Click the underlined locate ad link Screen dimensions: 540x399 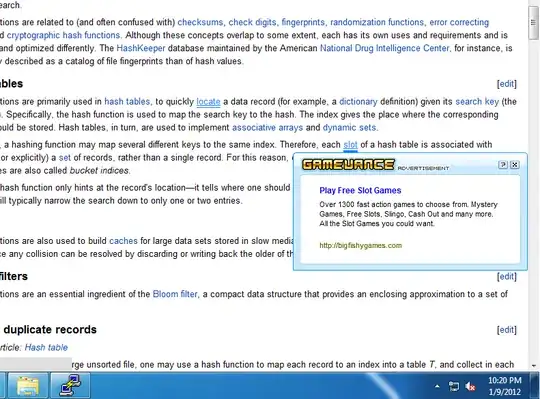click(208, 102)
